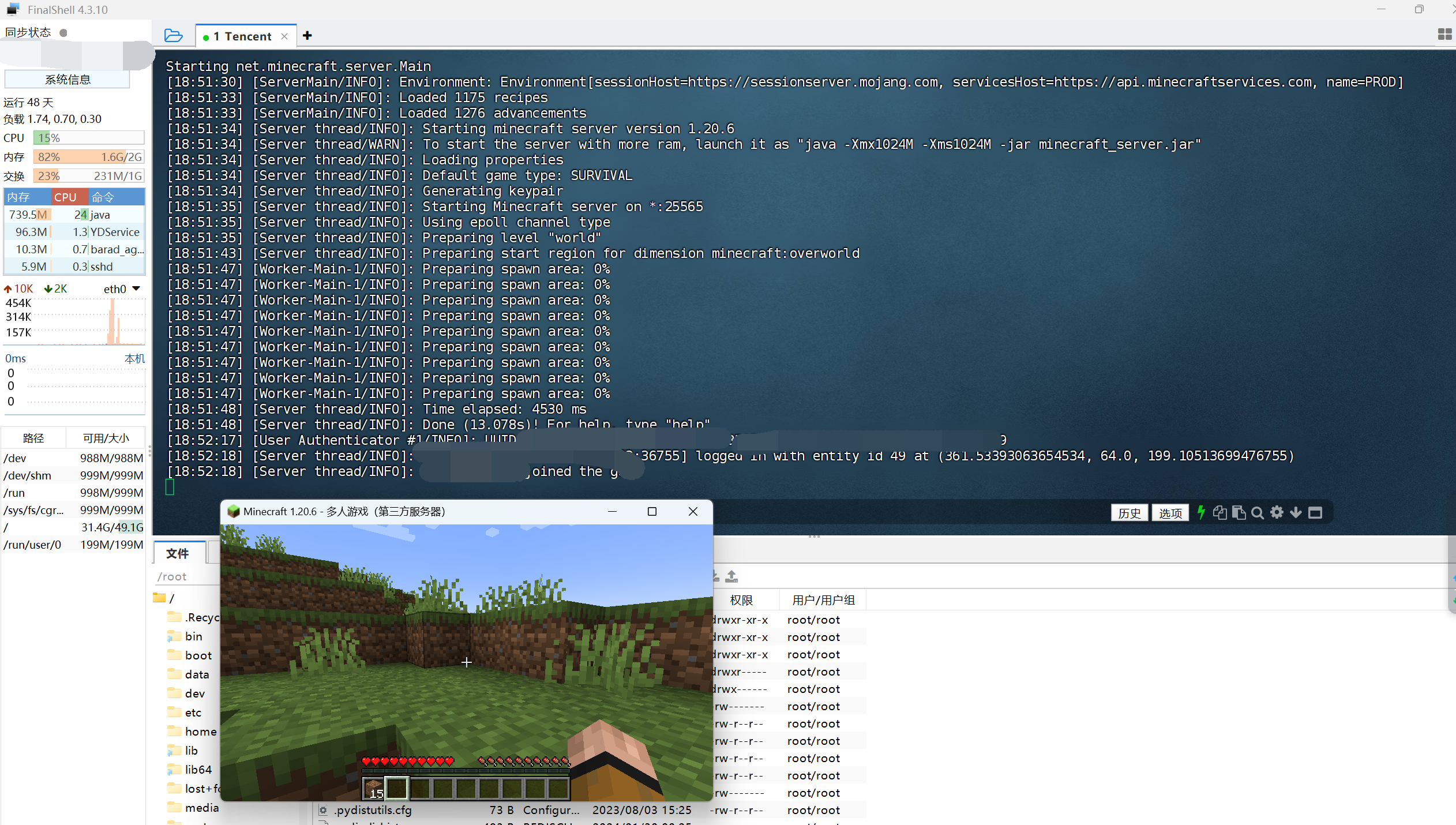
Task: Open terminal search magnifier icon
Action: 1258,513
